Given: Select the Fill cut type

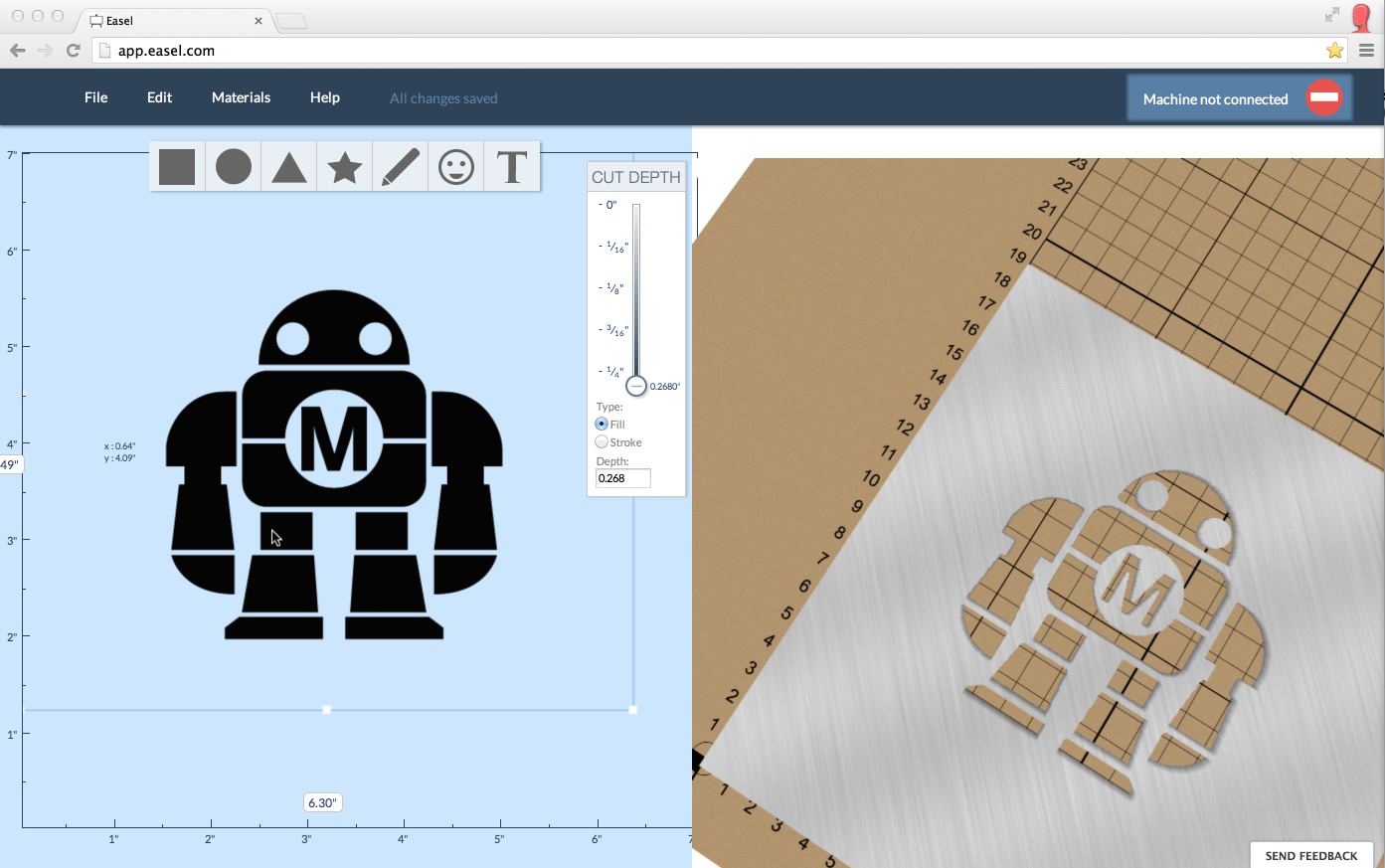Looking at the screenshot, I should click(x=602, y=425).
